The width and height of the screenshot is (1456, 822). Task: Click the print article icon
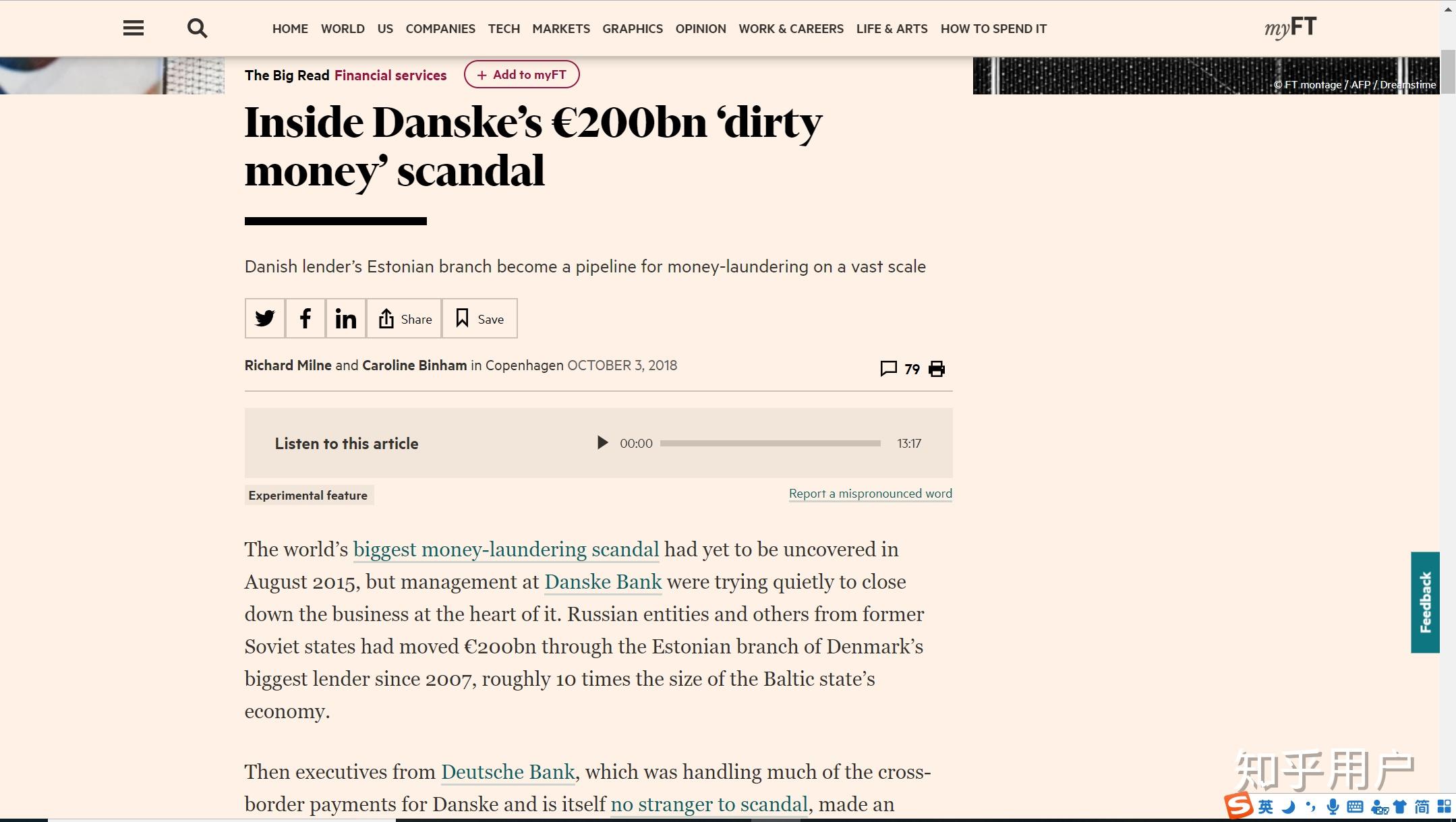point(937,369)
